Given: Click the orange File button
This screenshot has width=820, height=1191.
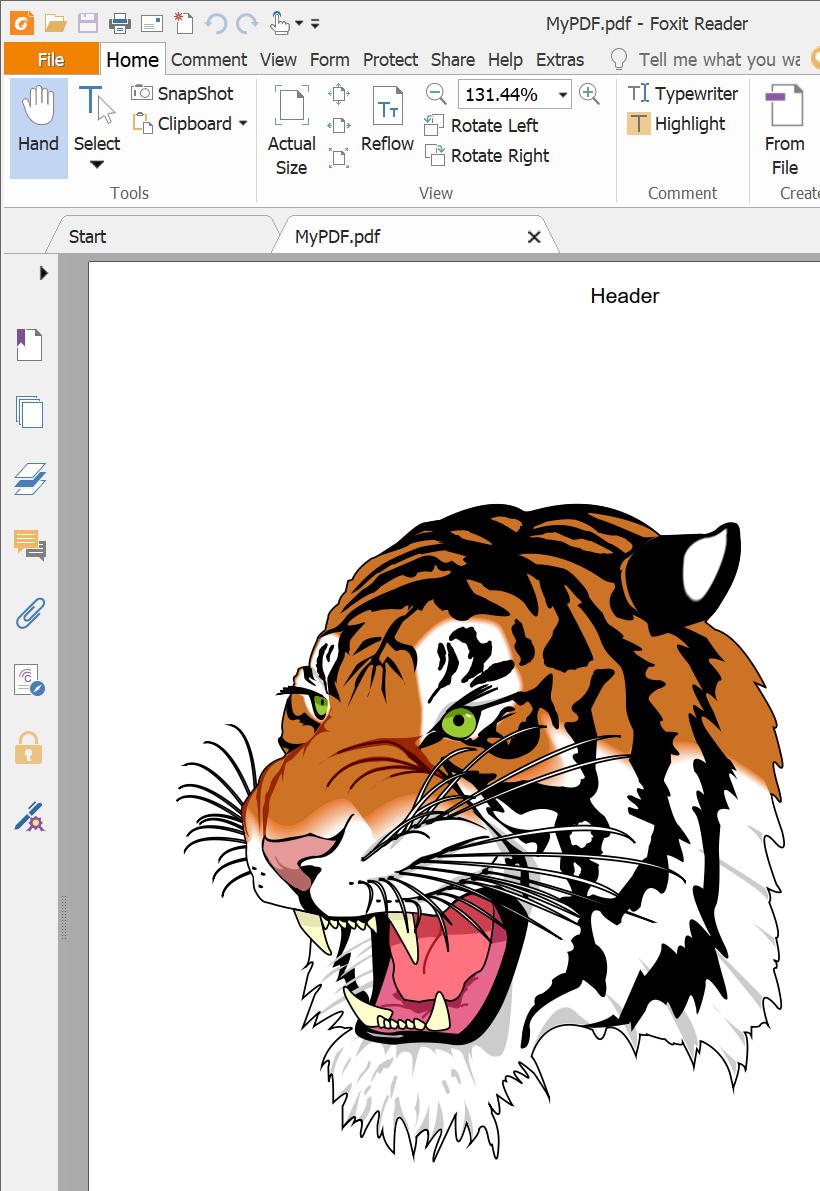Looking at the screenshot, I should click(51, 60).
